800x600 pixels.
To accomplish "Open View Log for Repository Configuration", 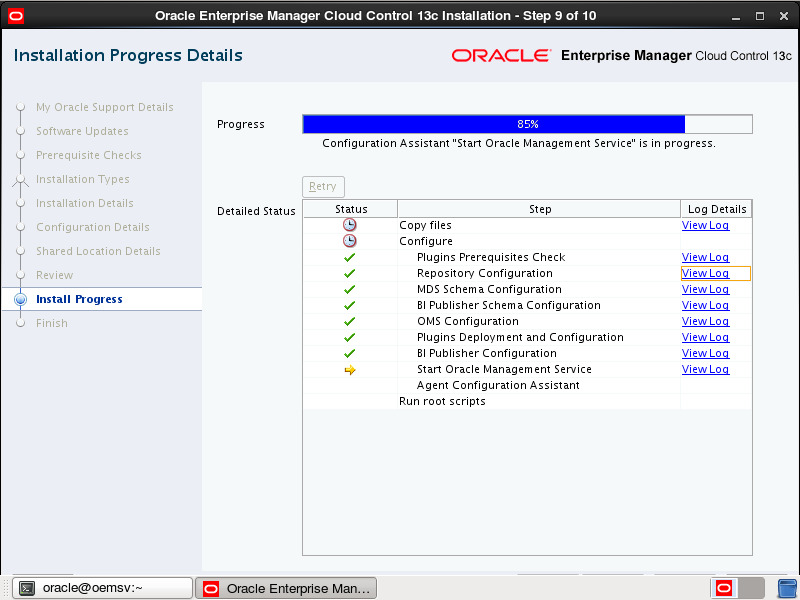I will [705, 273].
